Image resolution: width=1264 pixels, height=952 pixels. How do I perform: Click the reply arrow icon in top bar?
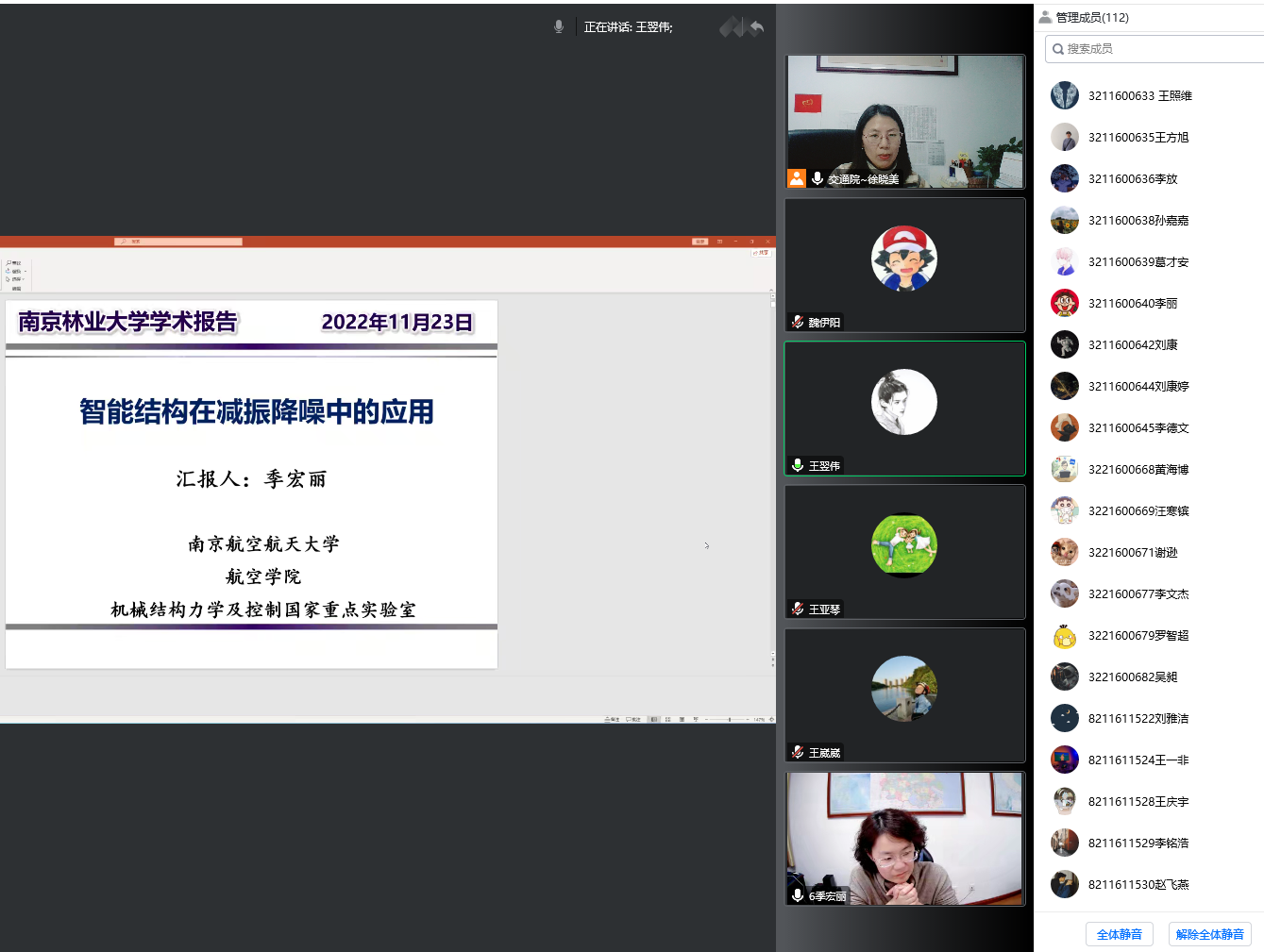(x=756, y=27)
